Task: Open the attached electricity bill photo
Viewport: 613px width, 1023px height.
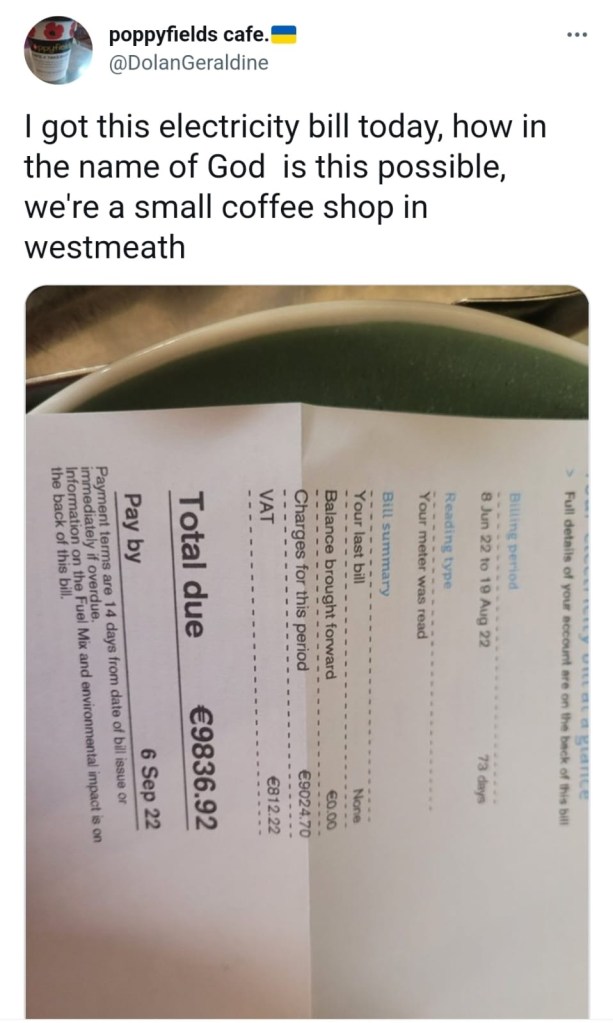Action: 306,651
